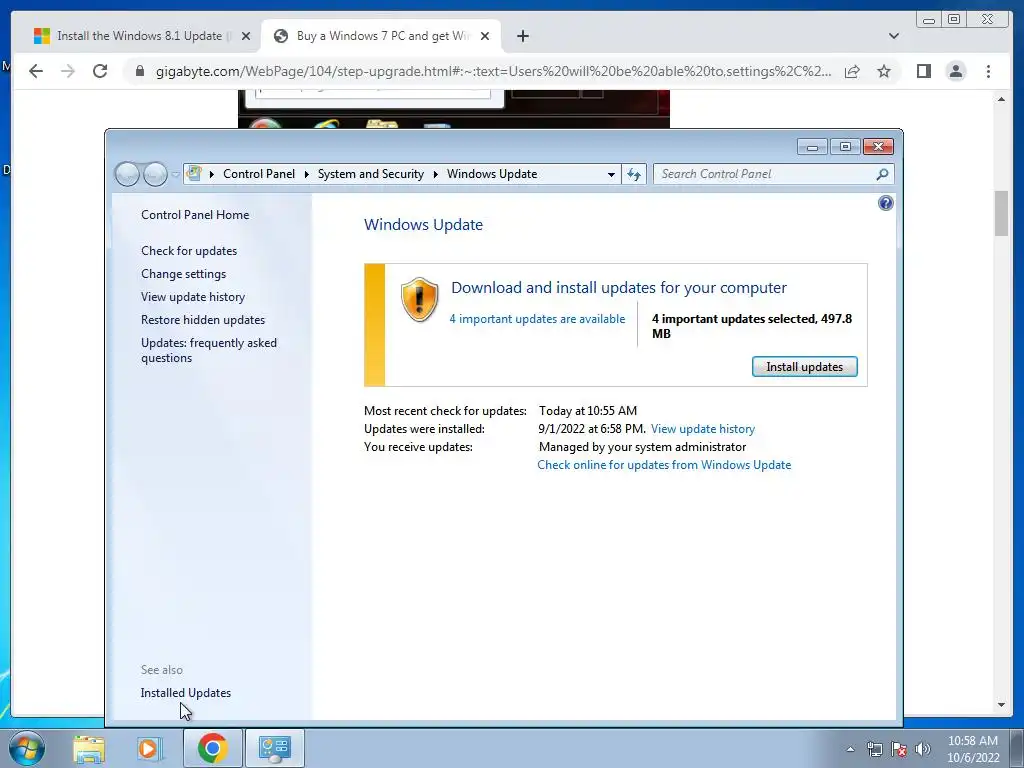This screenshot has height=768, width=1024.
Task: Click the Action Center flag icon
Action: pos(899,749)
